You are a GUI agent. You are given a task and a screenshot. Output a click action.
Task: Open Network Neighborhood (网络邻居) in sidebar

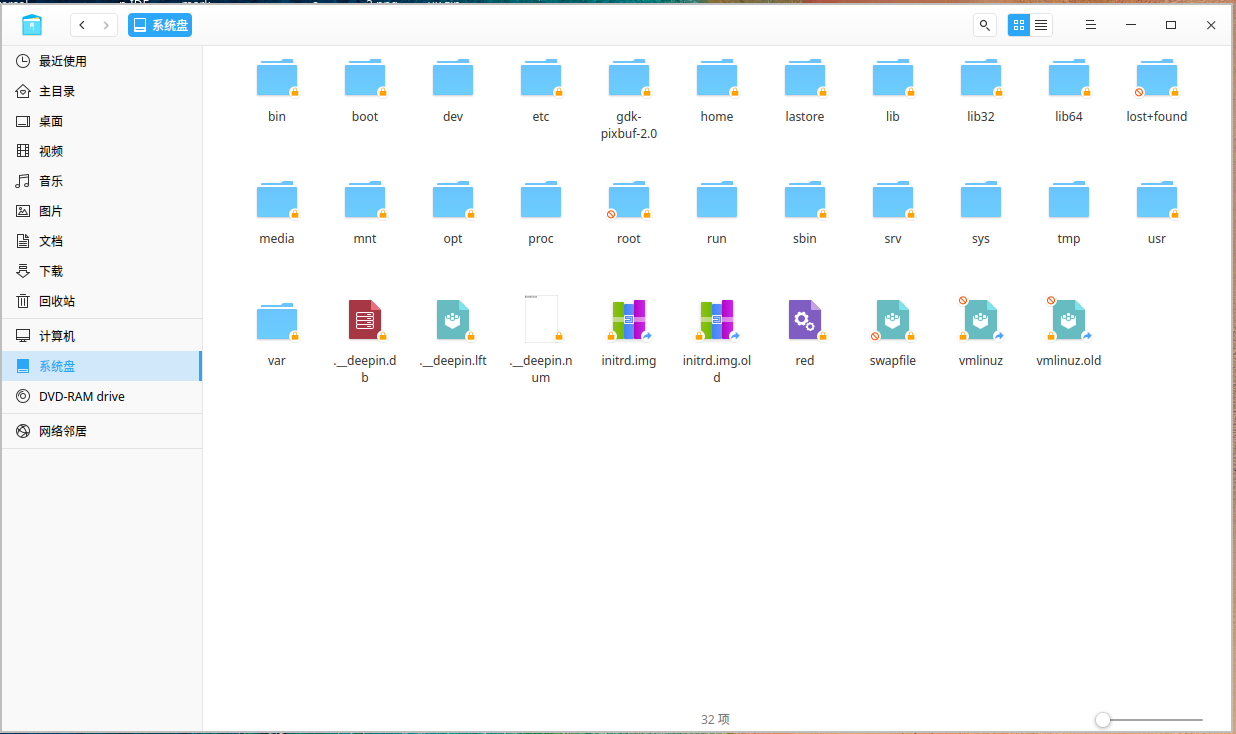pyautogui.click(x=102, y=431)
